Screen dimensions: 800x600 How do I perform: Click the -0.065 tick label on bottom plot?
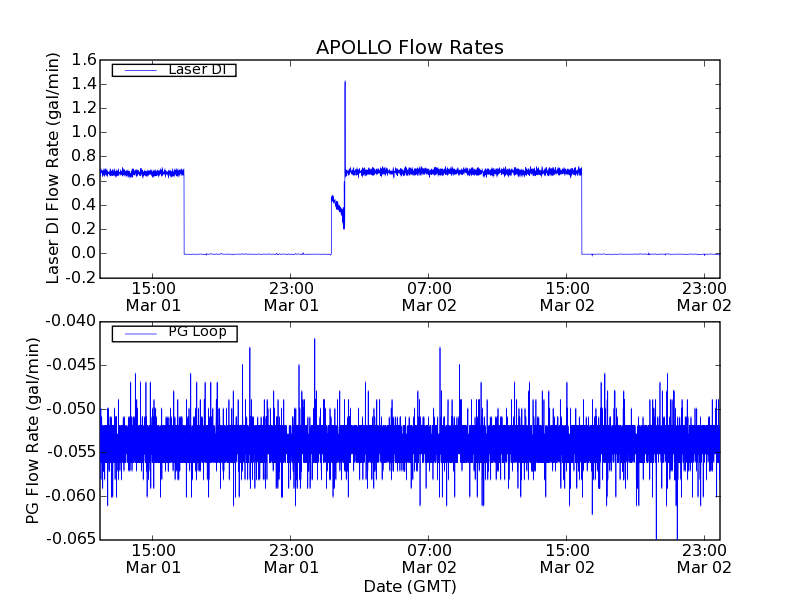(x=71, y=539)
